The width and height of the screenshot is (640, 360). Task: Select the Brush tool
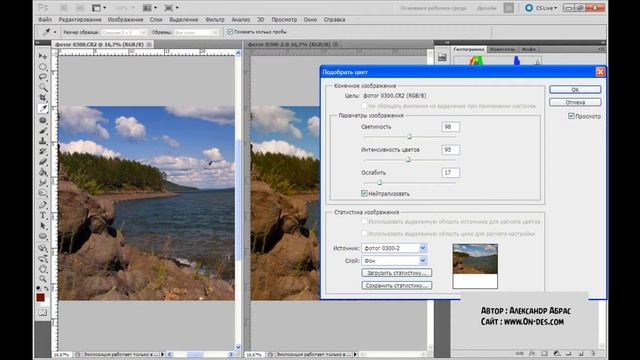click(x=42, y=131)
